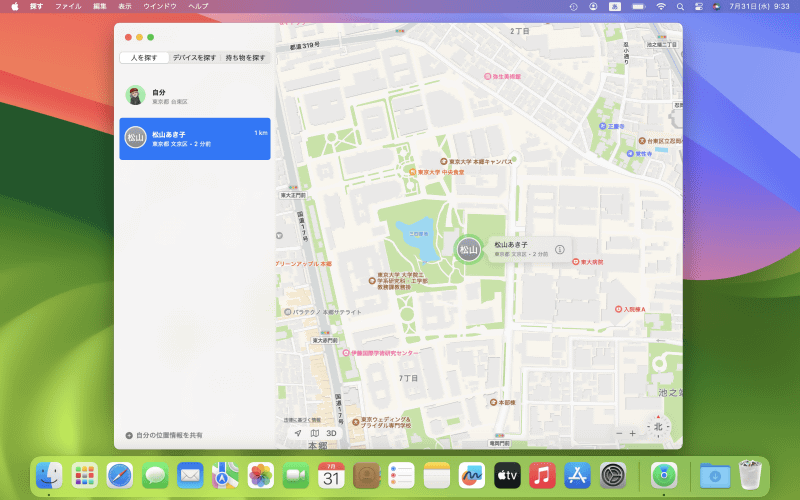The image size is (800, 500).
Task: Open FaceTime from the Dock
Action: [296, 476]
